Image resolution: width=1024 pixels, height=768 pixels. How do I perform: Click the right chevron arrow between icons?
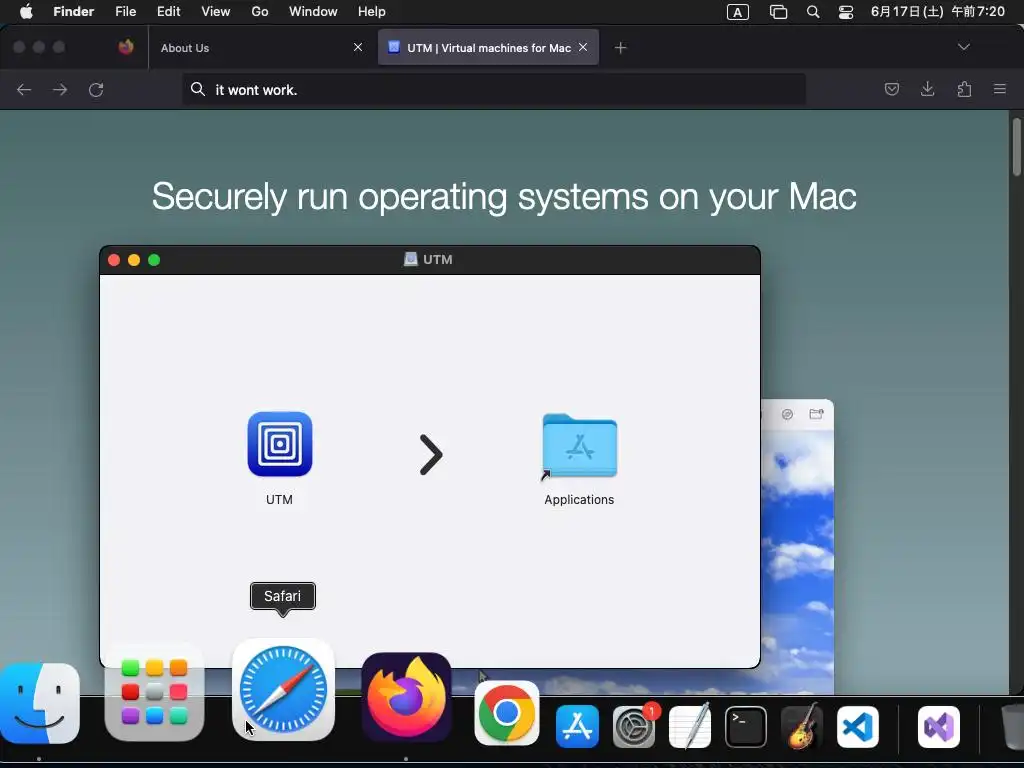(431, 455)
